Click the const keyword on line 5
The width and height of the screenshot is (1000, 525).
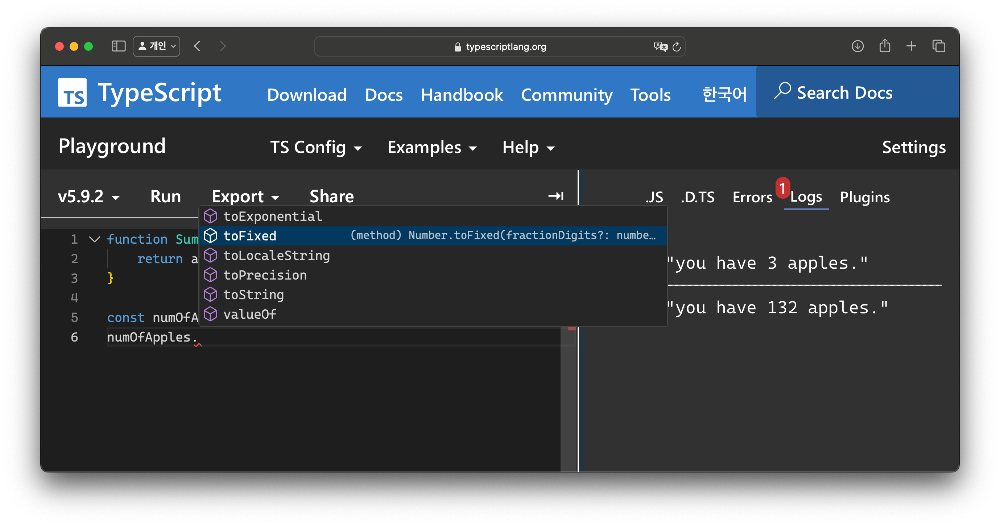pos(126,318)
